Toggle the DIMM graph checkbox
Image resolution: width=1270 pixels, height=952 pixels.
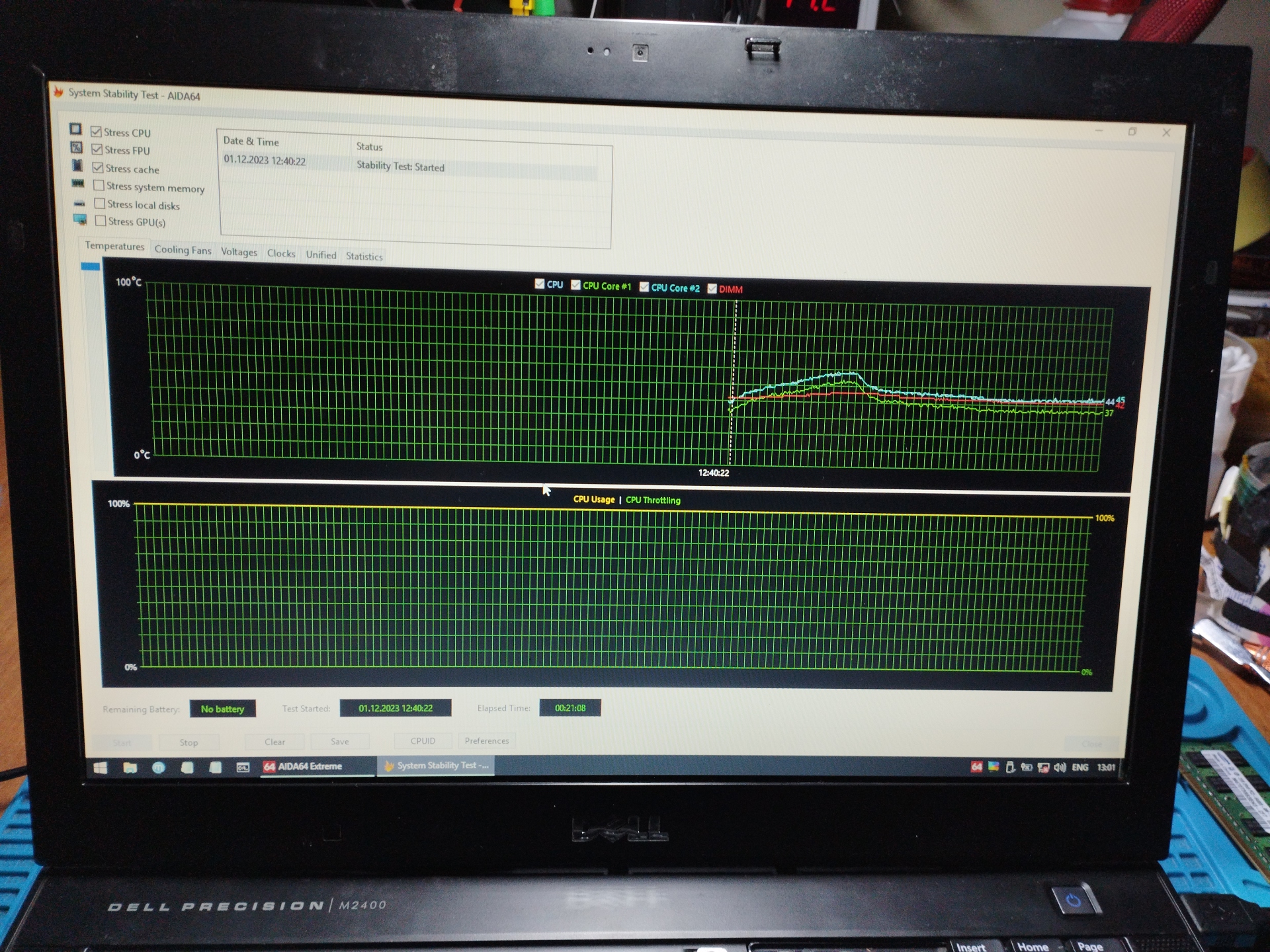coord(712,288)
